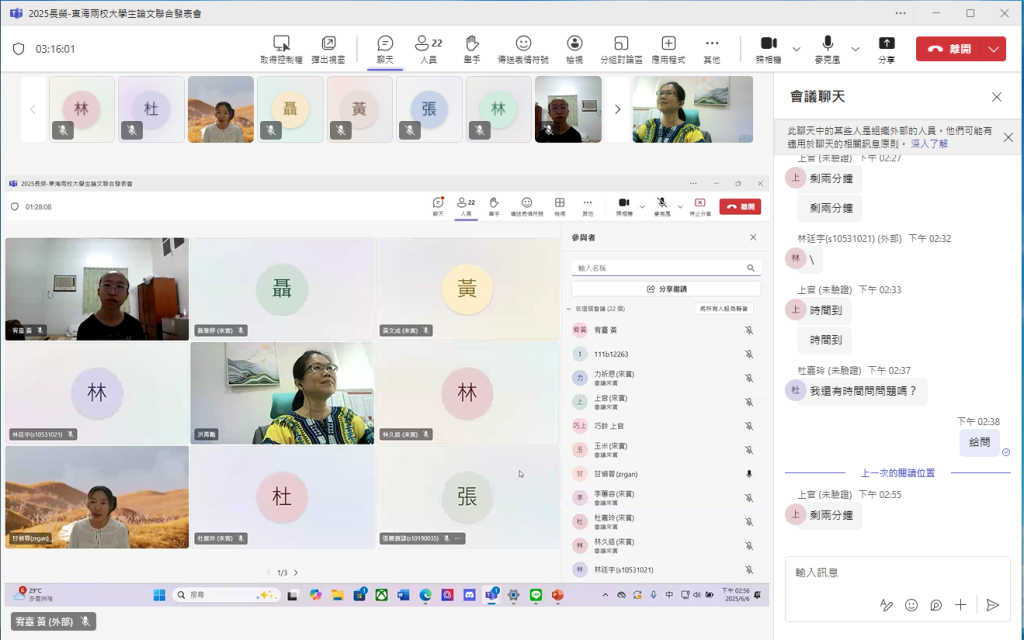Open the Chat (聊天) tab in toolbar

coord(385,50)
